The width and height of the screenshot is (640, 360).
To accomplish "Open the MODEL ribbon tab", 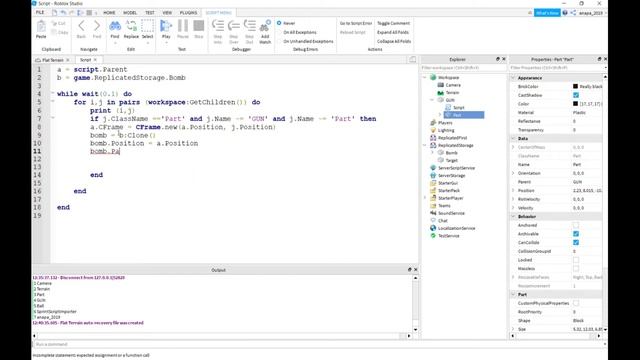I will tap(130, 13).
